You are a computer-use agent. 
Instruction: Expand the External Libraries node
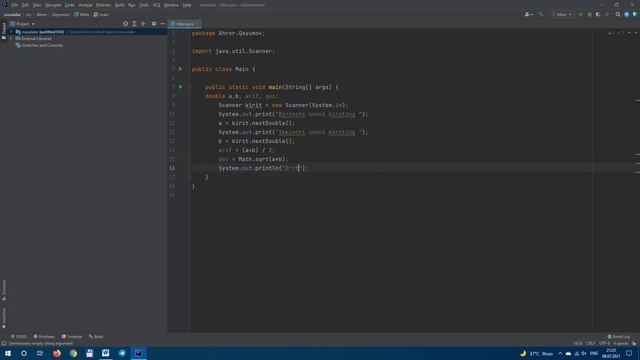[11, 38]
